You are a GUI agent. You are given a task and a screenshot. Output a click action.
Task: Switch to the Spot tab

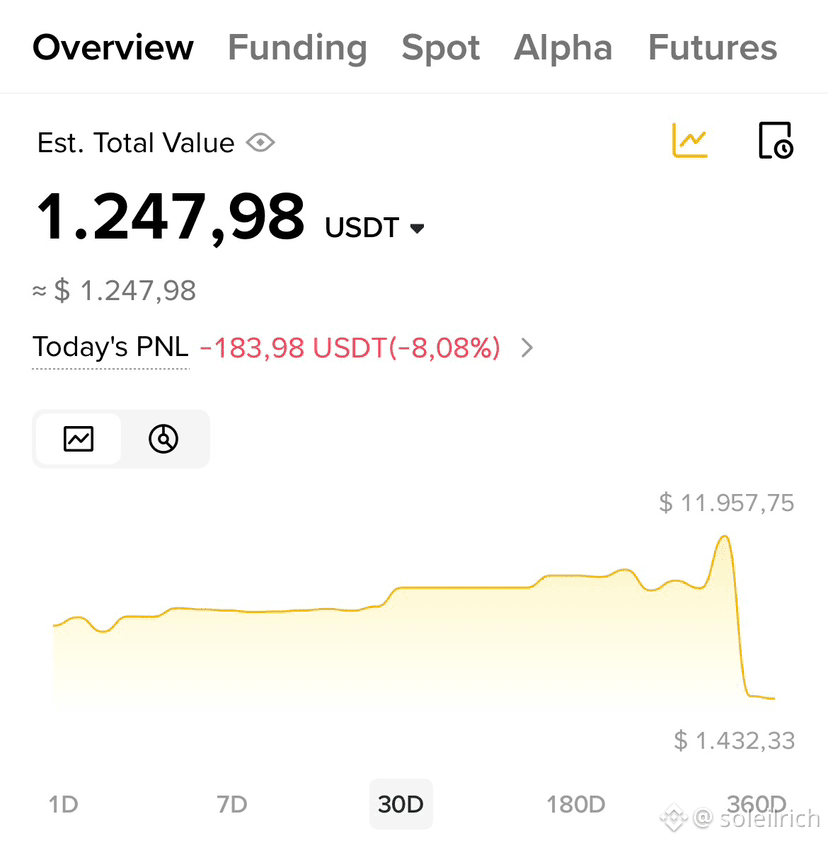(440, 48)
